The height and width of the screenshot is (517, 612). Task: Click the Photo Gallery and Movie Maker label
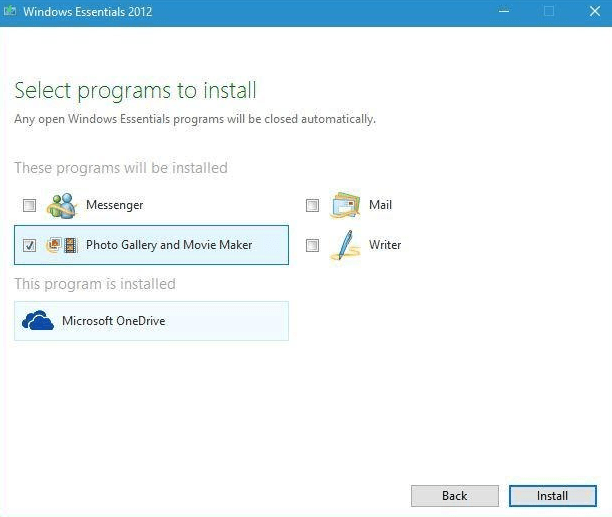click(x=169, y=245)
